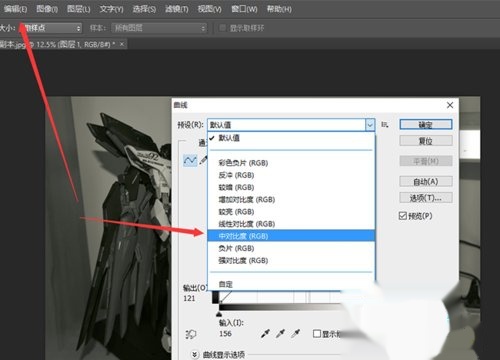Choose 强对比度 (RGB) preset
The width and height of the screenshot is (500, 360).
(291, 261)
